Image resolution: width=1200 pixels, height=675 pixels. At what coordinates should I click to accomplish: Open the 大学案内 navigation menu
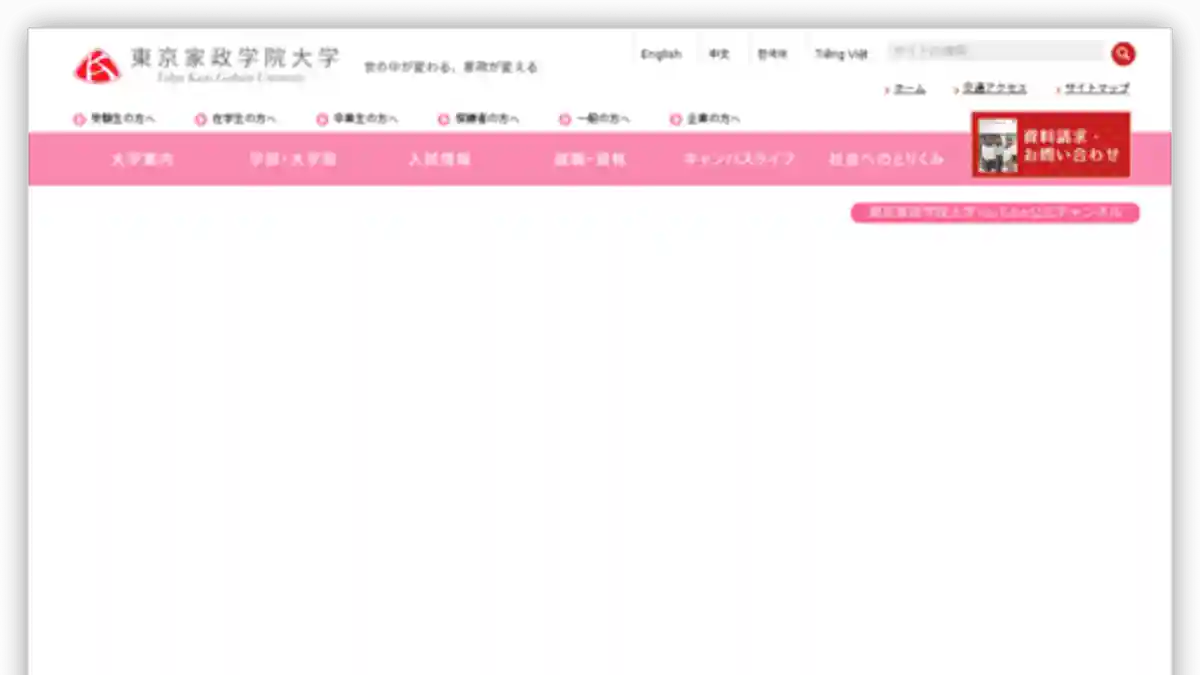pyautogui.click(x=141, y=159)
